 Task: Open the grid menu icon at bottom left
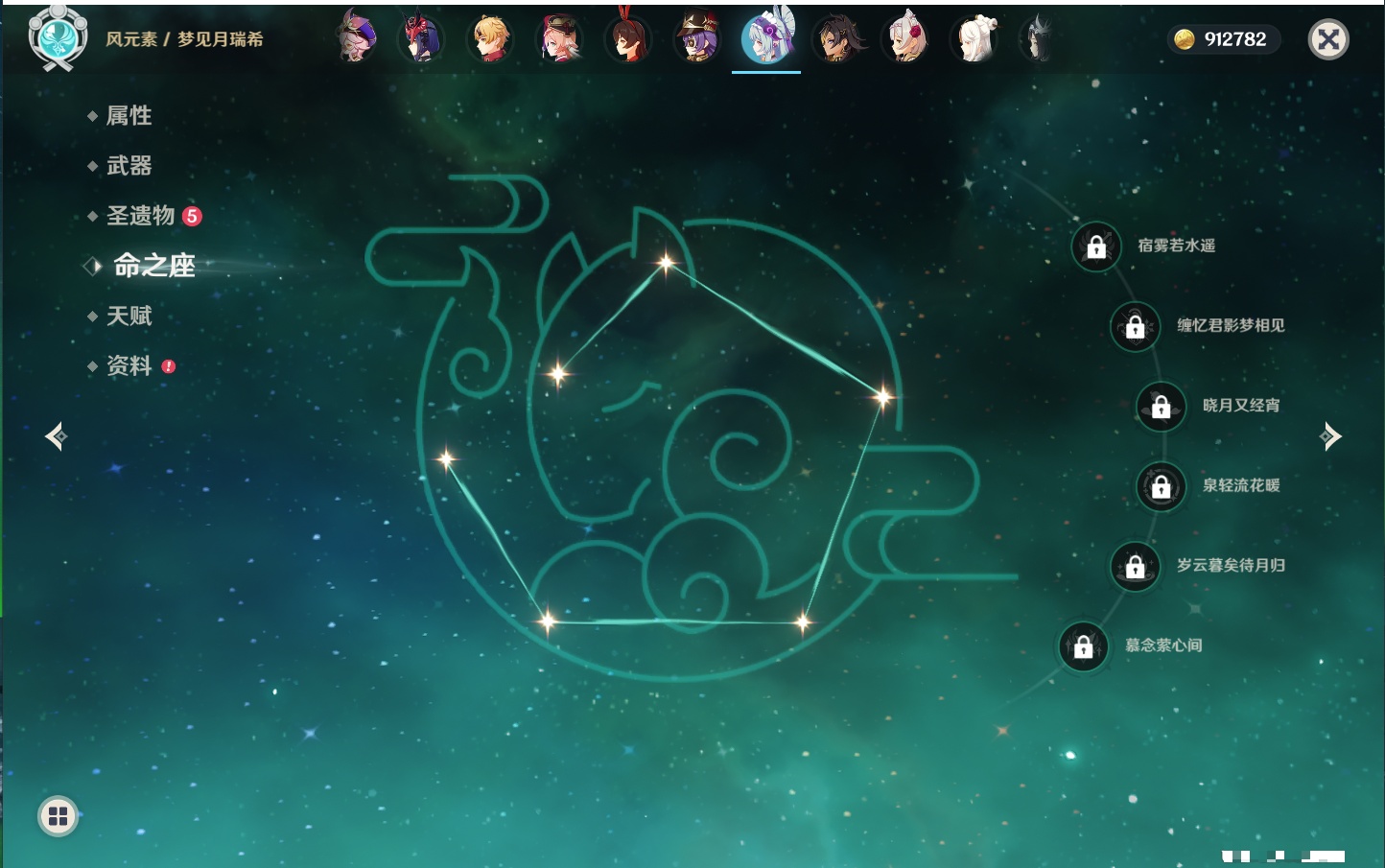[x=58, y=816]
